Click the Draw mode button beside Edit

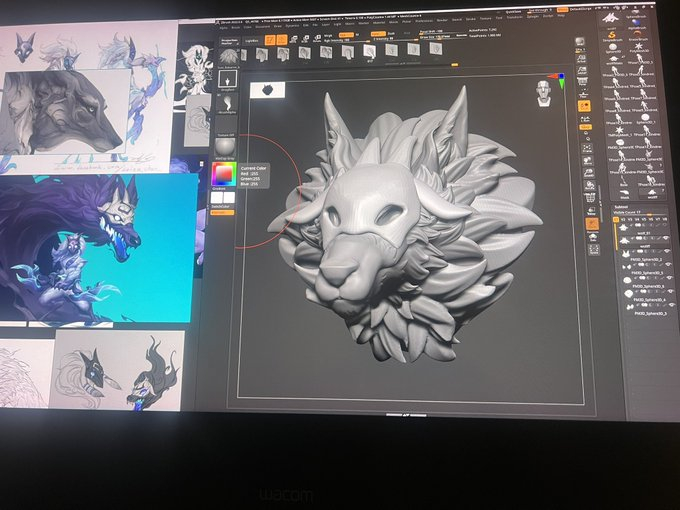283,39
